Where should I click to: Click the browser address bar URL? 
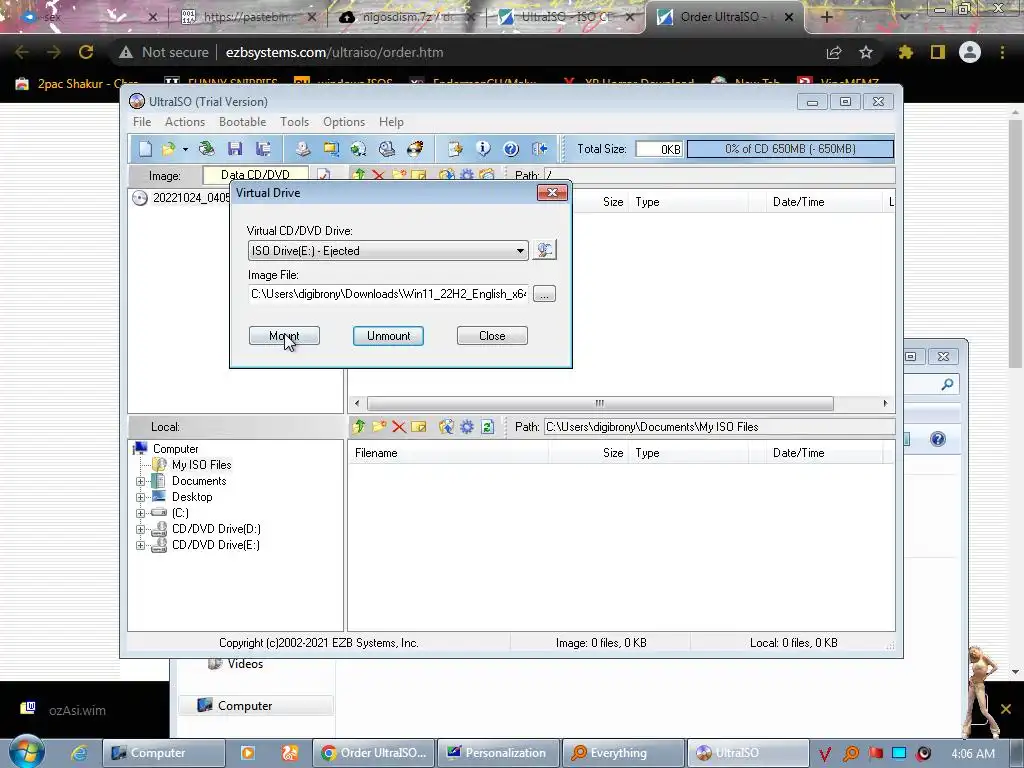click(x=334, y=52)
